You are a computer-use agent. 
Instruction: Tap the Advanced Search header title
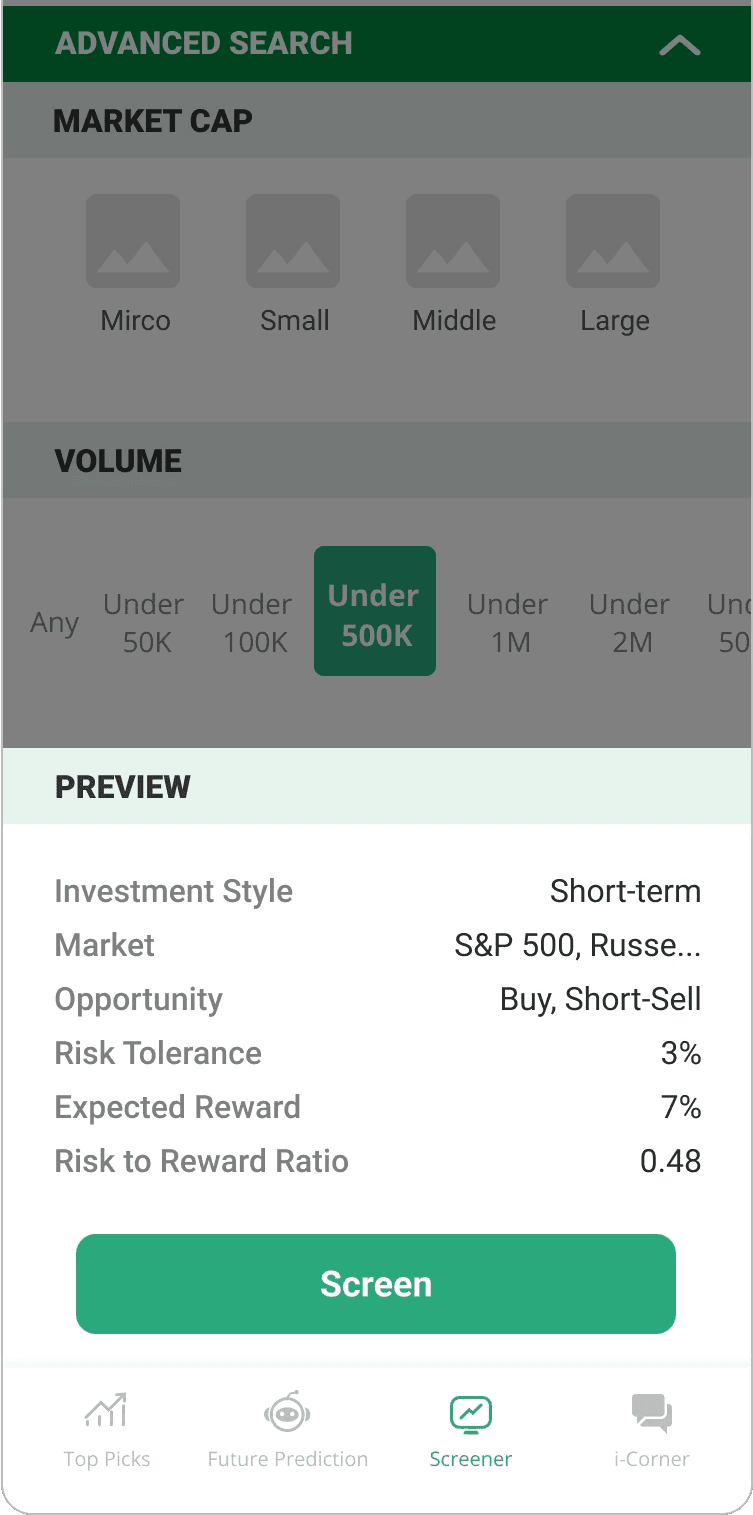coord(204,43)
